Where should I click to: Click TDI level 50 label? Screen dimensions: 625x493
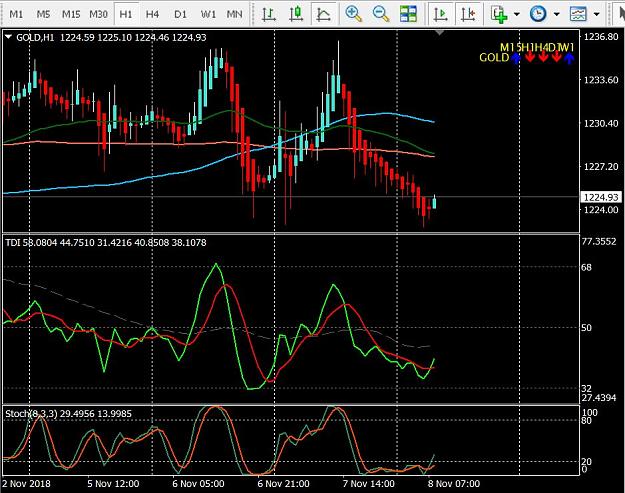coord(586,328)
